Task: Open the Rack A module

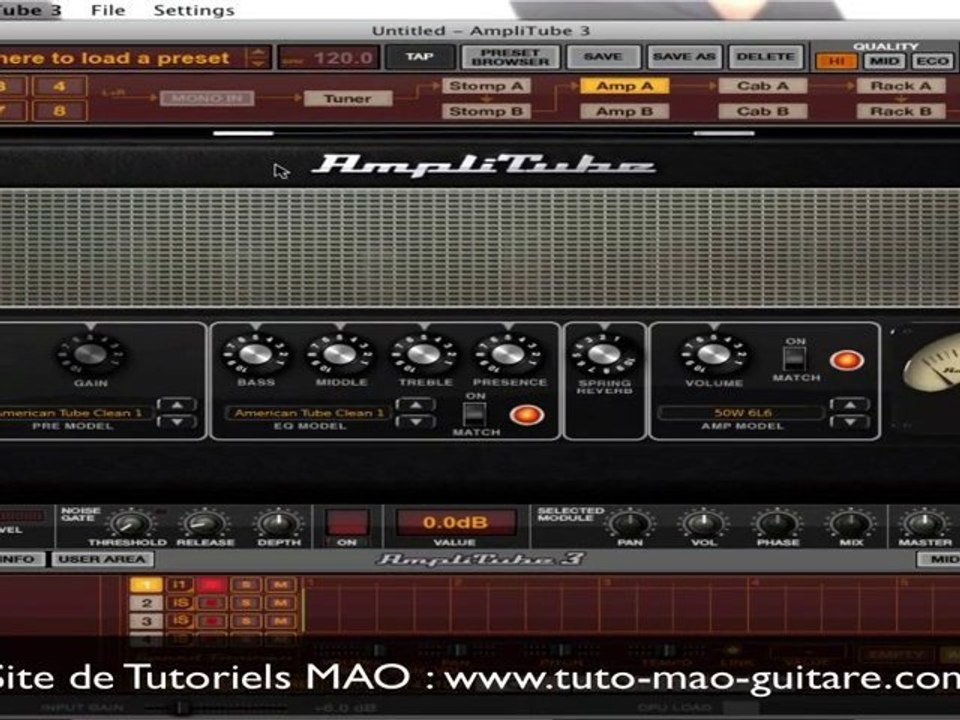Action: coord(901,86)
